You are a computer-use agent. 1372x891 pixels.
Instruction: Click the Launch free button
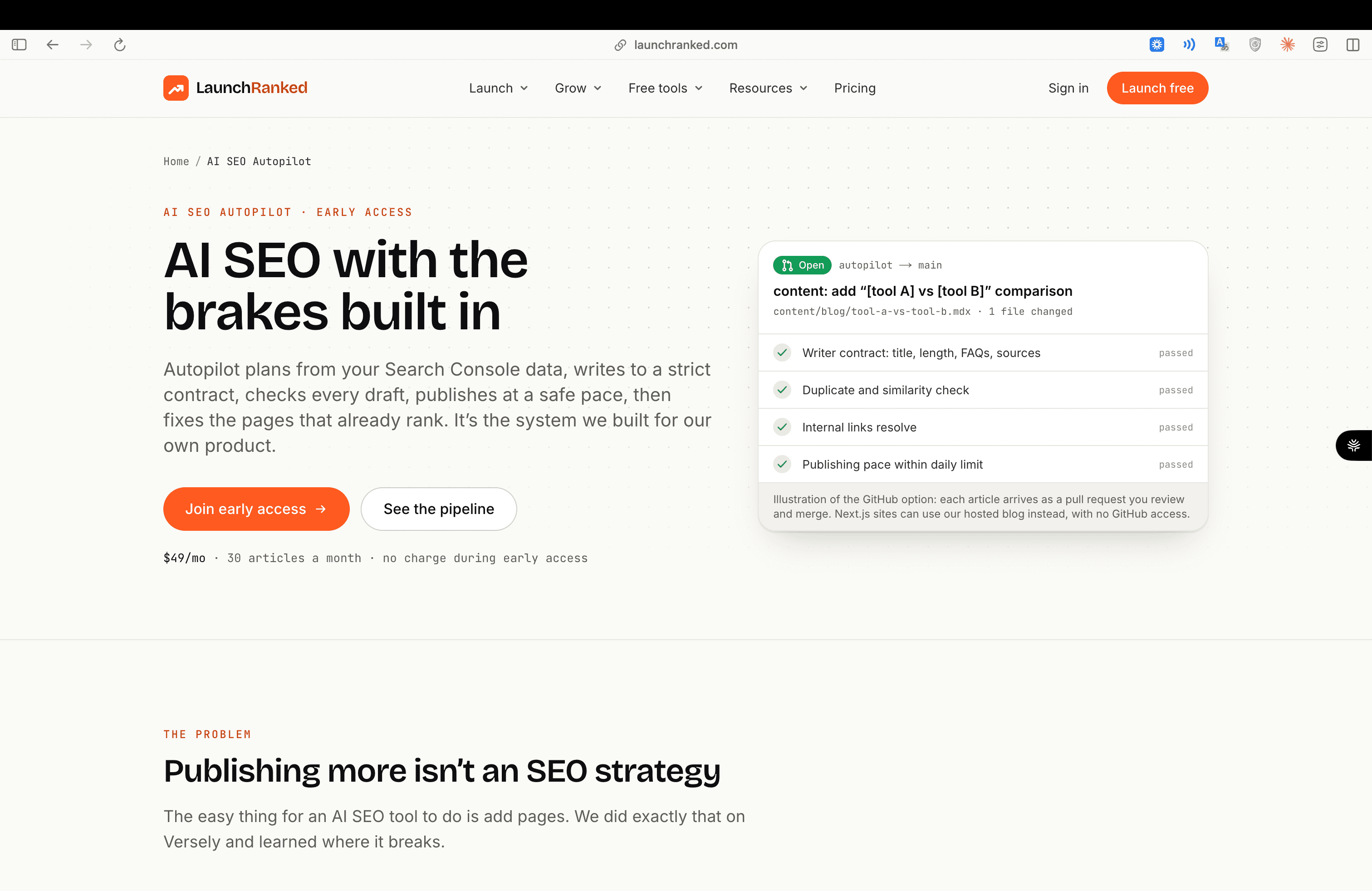[1157, 88]
